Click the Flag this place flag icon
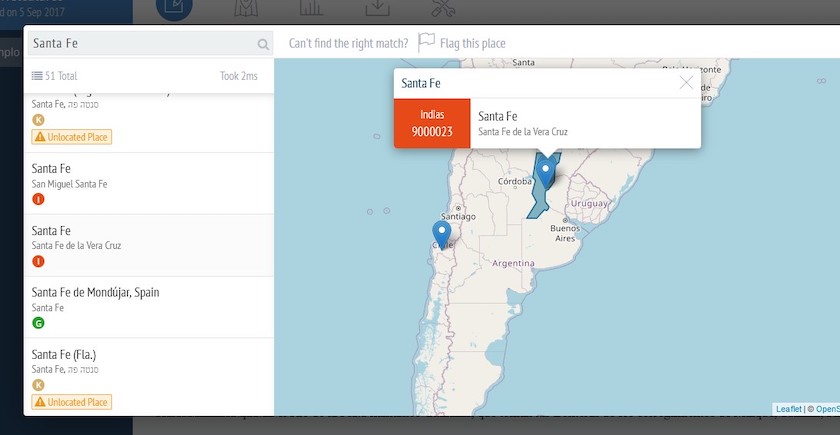Screen dimensions: 840x435 [x=426, y=42]
